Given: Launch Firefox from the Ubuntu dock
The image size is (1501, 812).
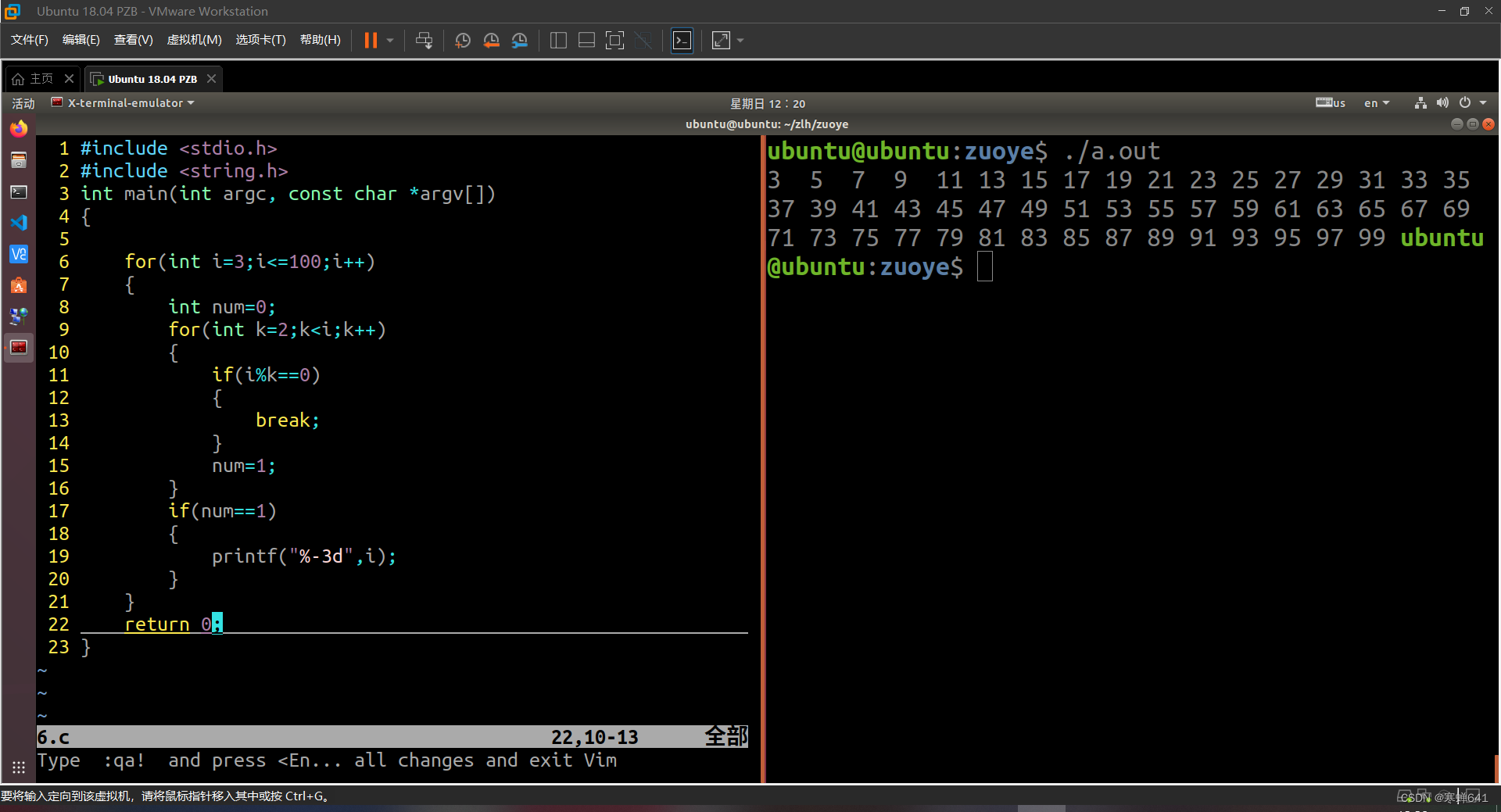Looking at the screenshot, I should pyautogui.click(x=19, y=129).
